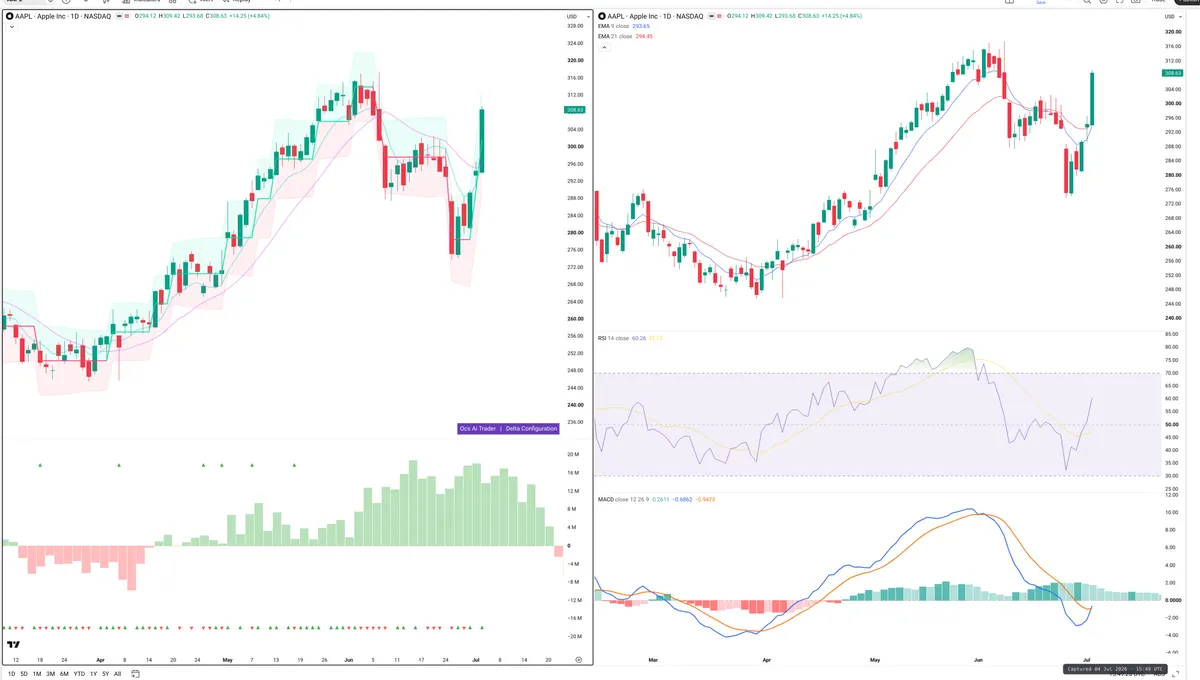Viewport: 1200px width, 680px height.
Task: Click the TradingView logo in left chart
Action: [x=13, y=645]
